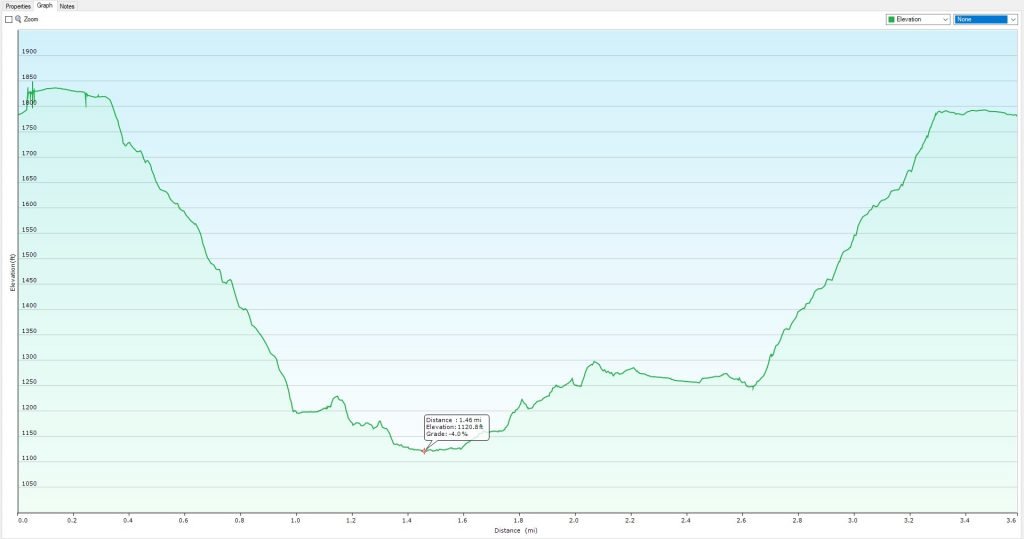
Task: Click the 3.0 distance axis value
Action: (x=853, y=521)
